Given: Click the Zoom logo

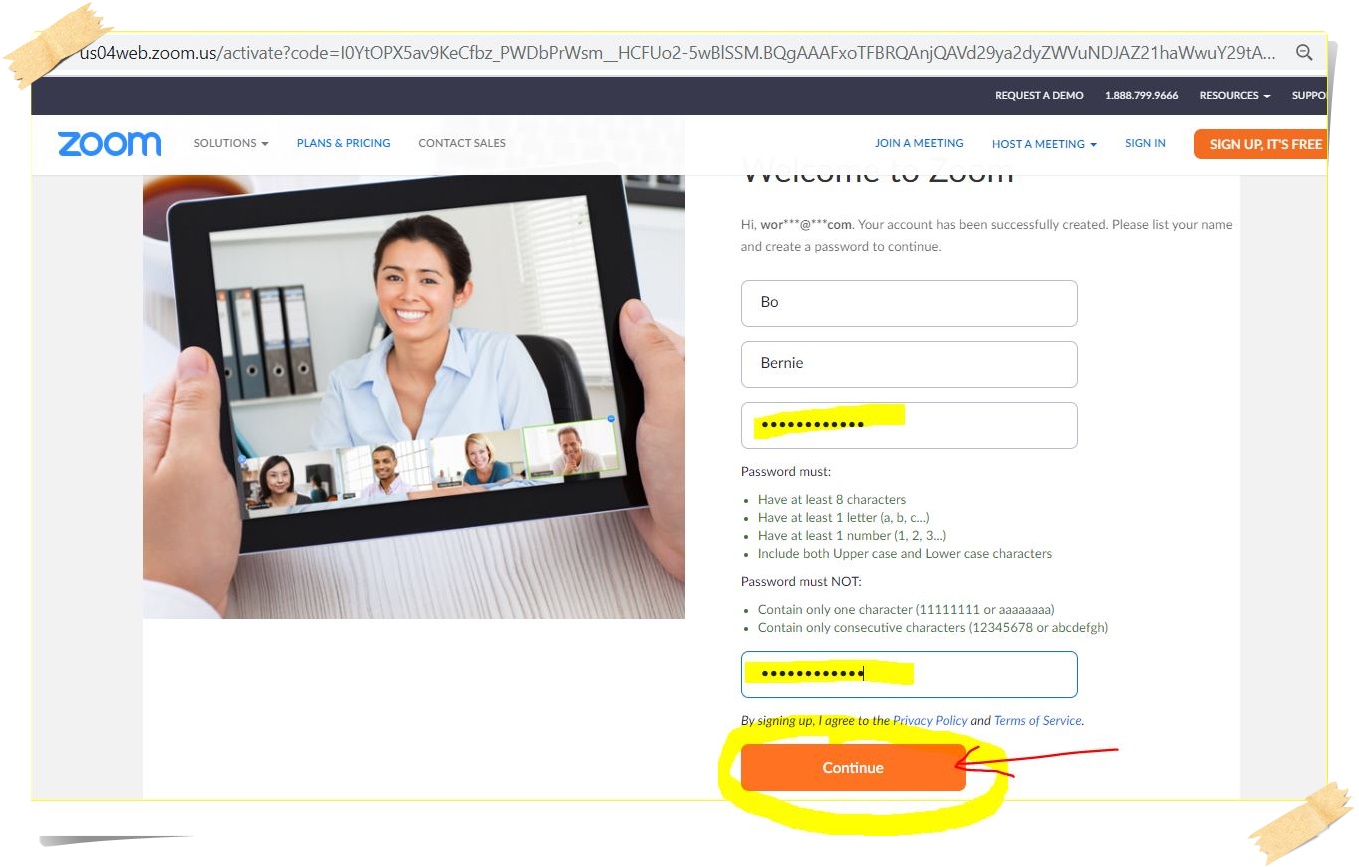Looking at the screenshot, I should coord(109,144).
